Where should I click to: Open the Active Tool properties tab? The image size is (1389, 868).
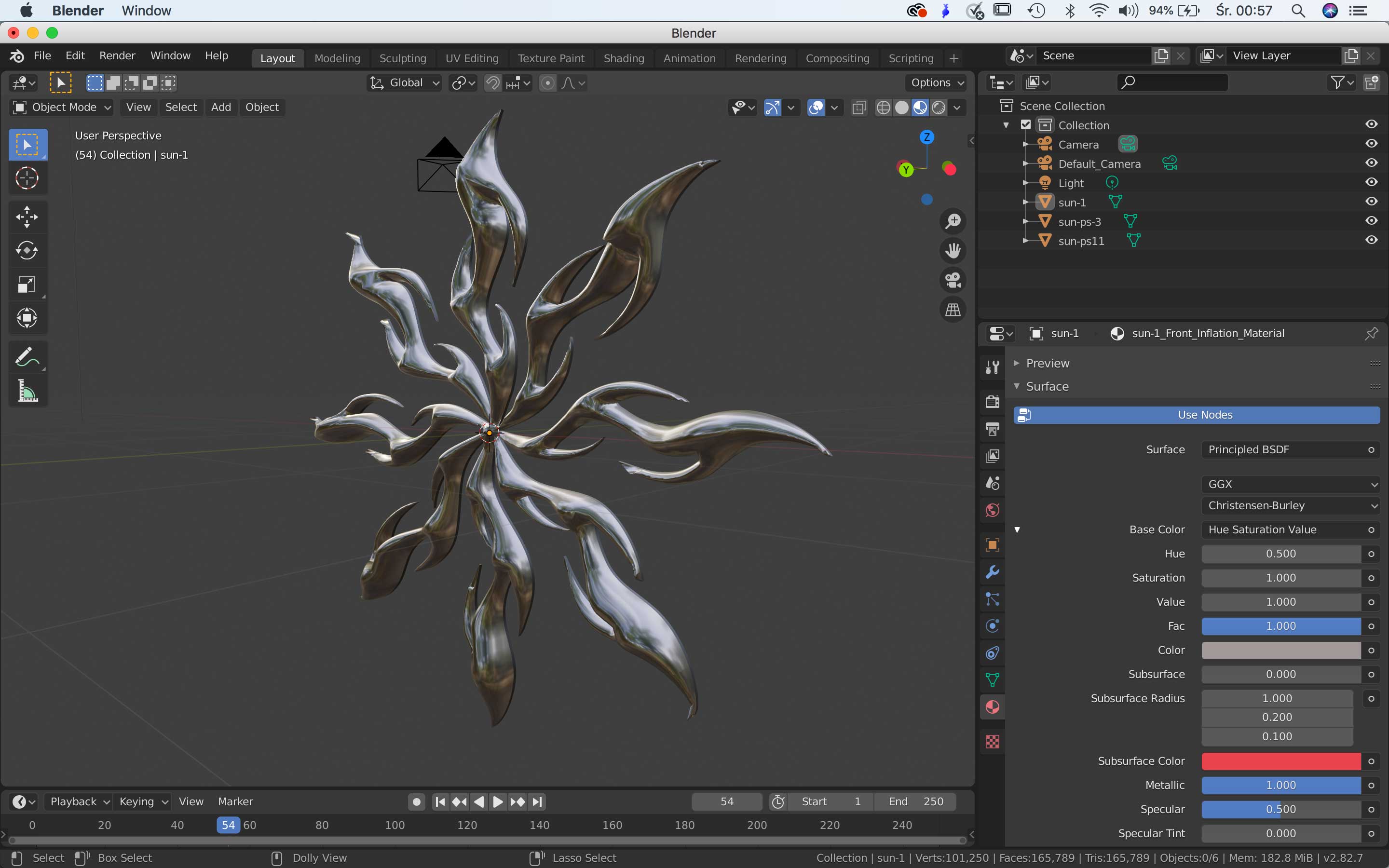click(993, 367)
